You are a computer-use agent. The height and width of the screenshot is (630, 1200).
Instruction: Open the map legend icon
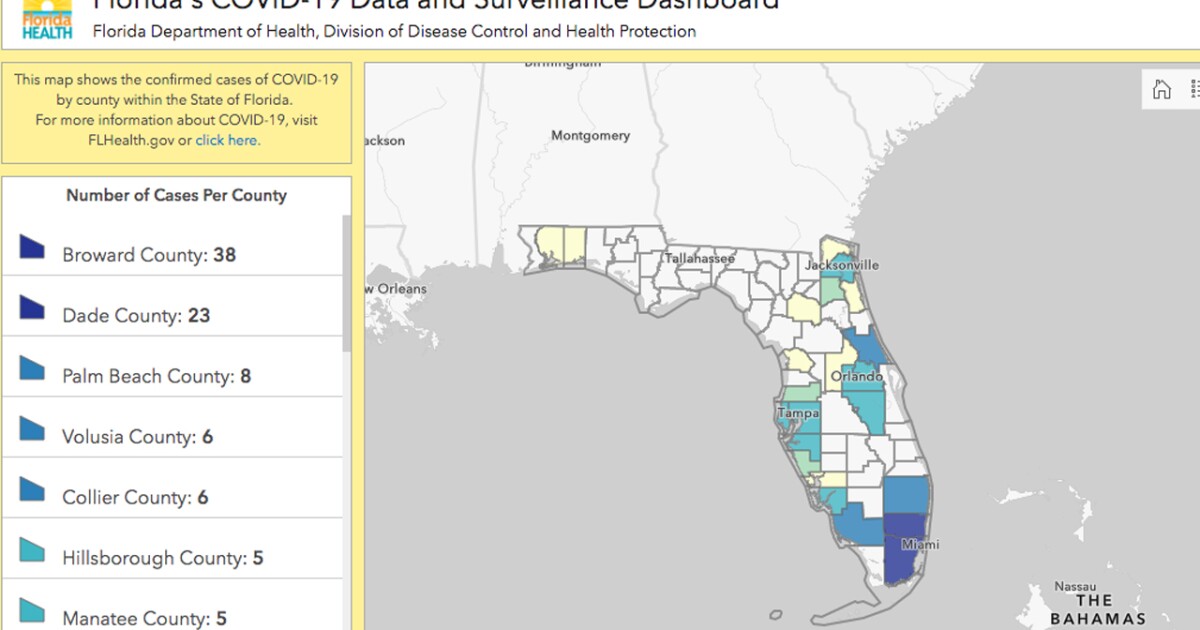click(x=1194, y=89)
